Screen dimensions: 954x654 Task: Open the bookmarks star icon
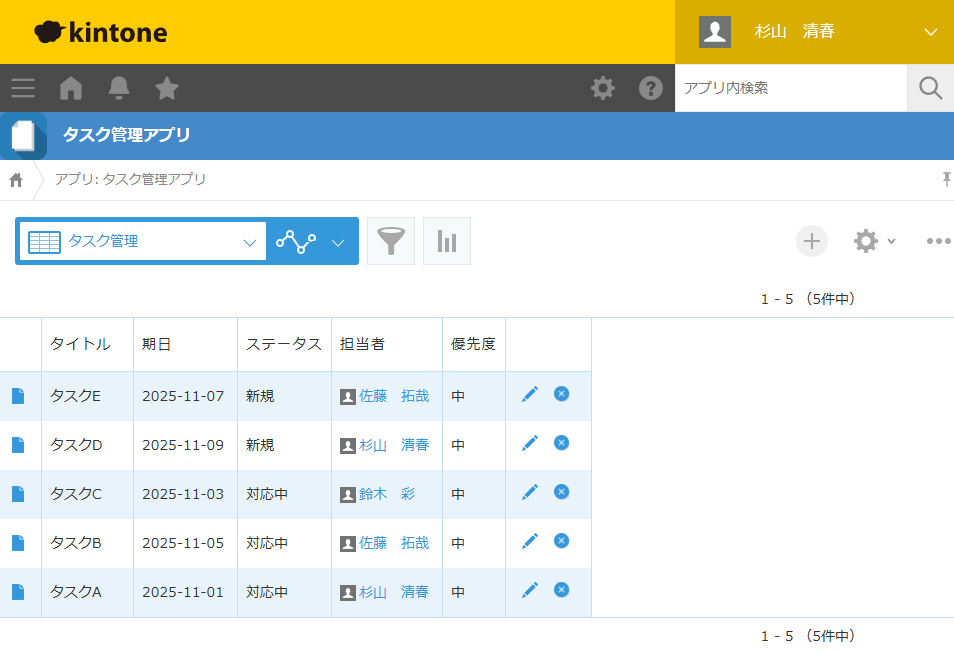point(167,88)
